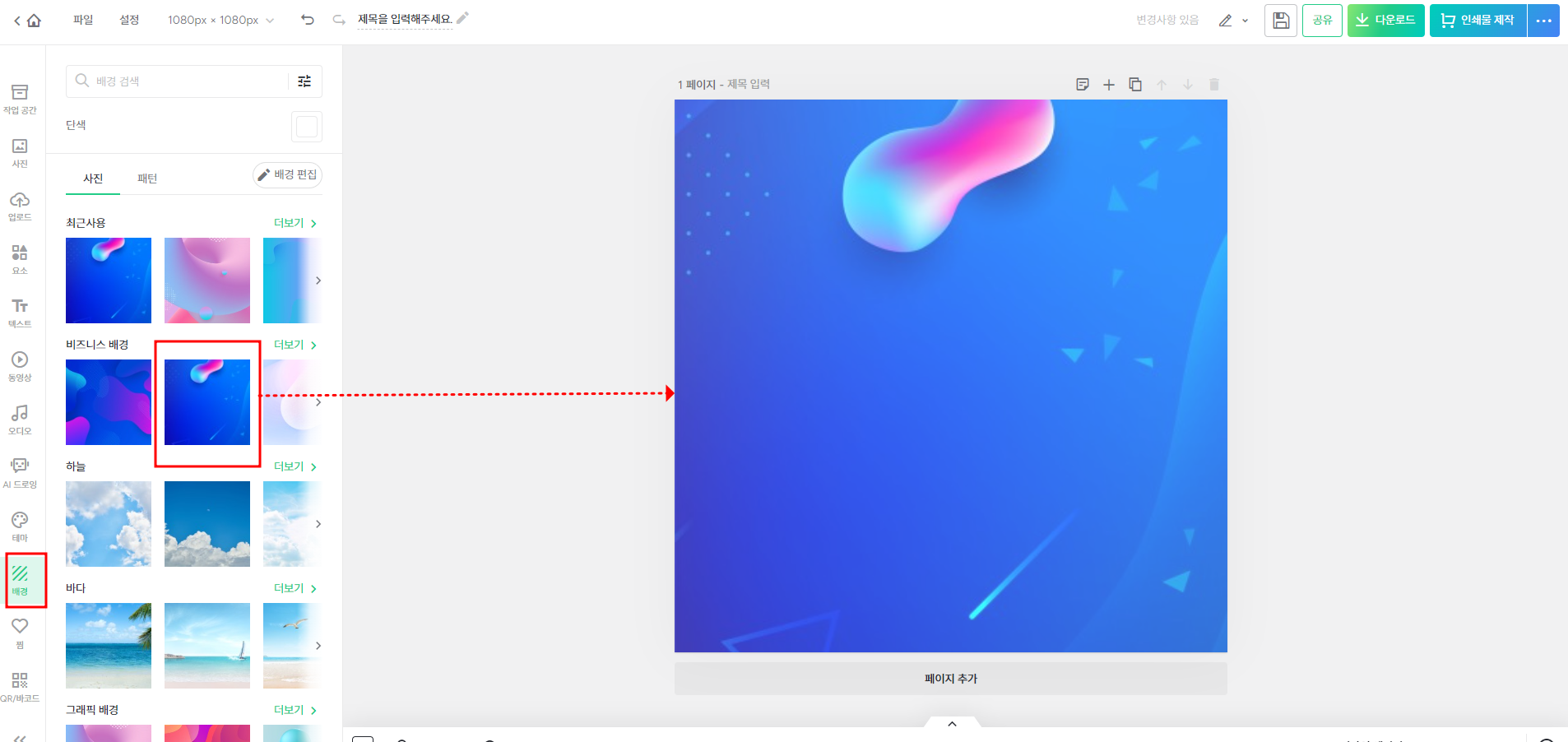Click the 배경 편집 button
This screenshot has width=1568, height=742.
pos(287,174)
